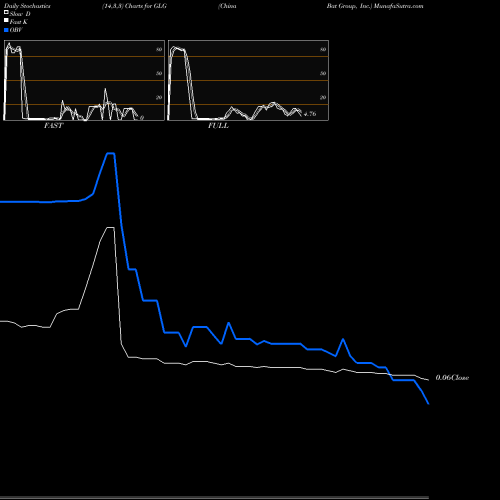Screen dimensions: 500x500
Task: Click the '(China' text in header
Action: coord(227,6)
